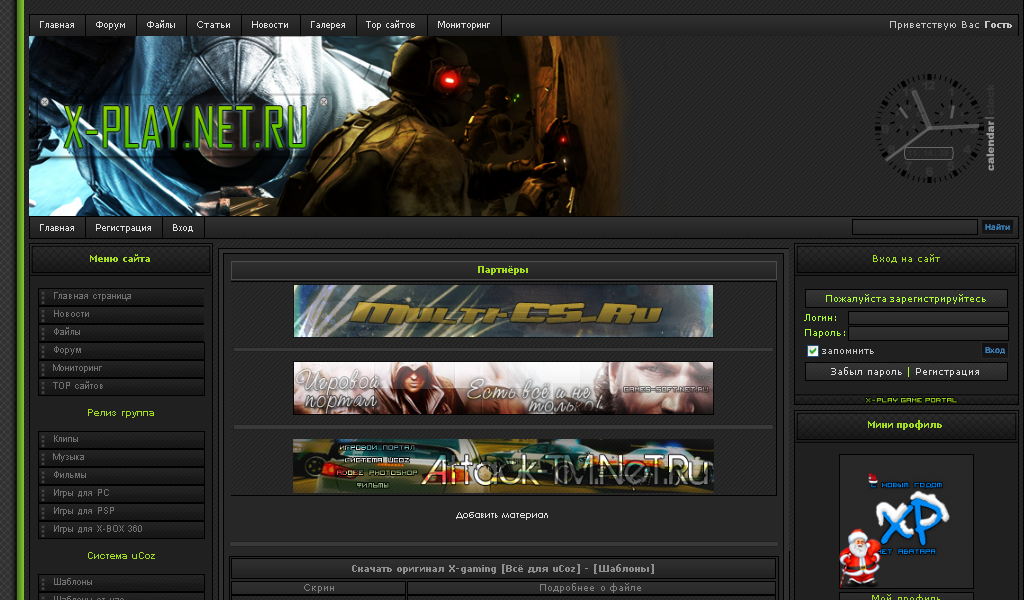Screen dimensions: 1024x600
Task: Open Форум in the Меню сайта sidebar
Action: (x=121, y=351)
